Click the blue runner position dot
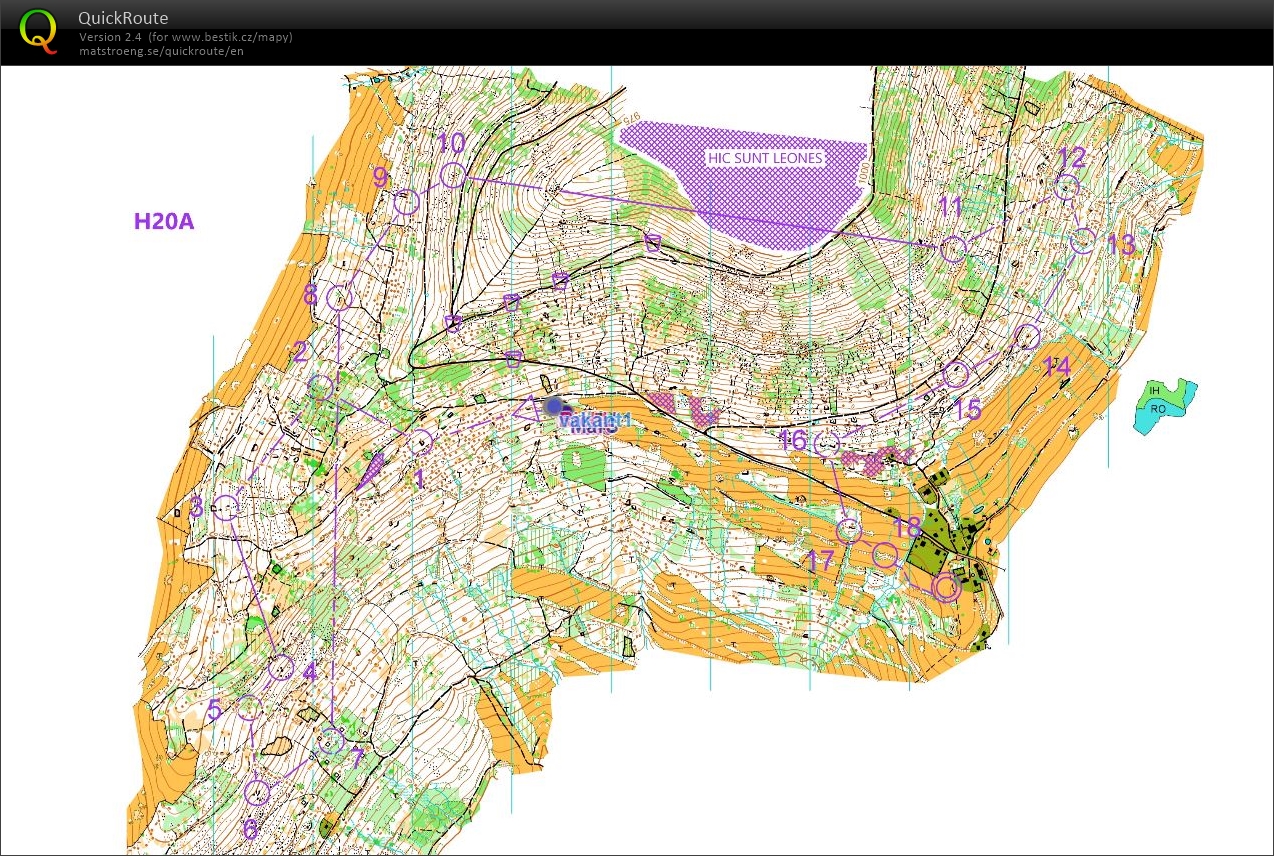Screen dimensions: 1274x856 (554, 406)
